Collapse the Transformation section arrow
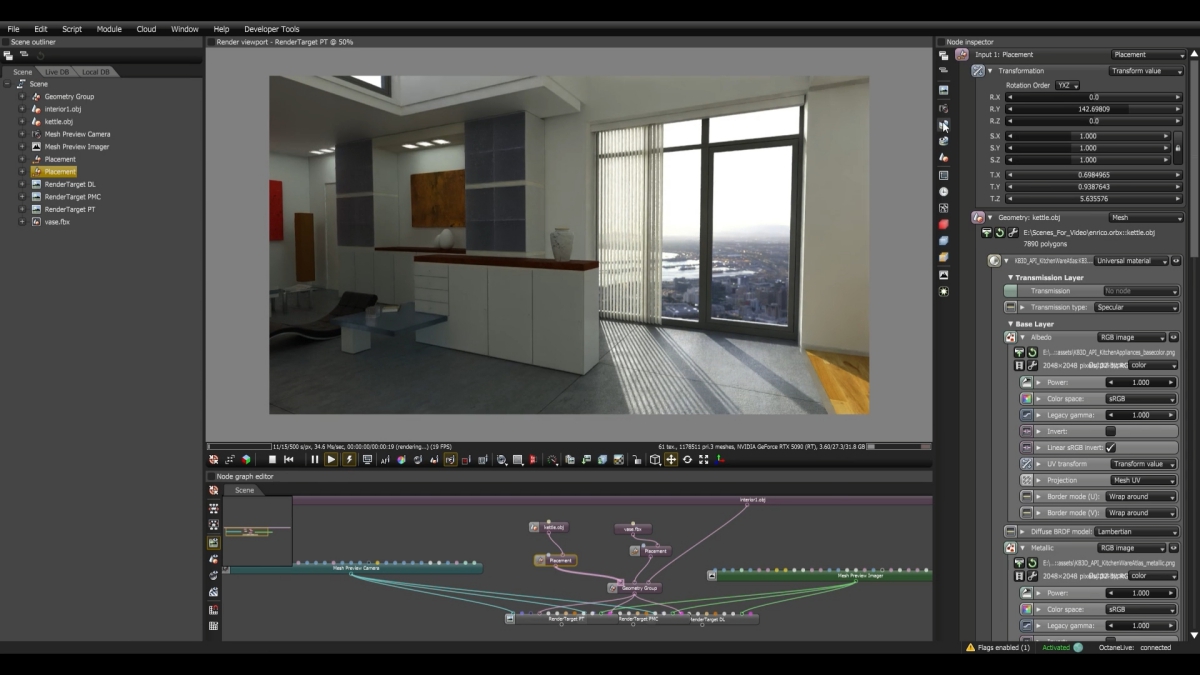The image size is (1200, 675). click(x=990, y=71)
